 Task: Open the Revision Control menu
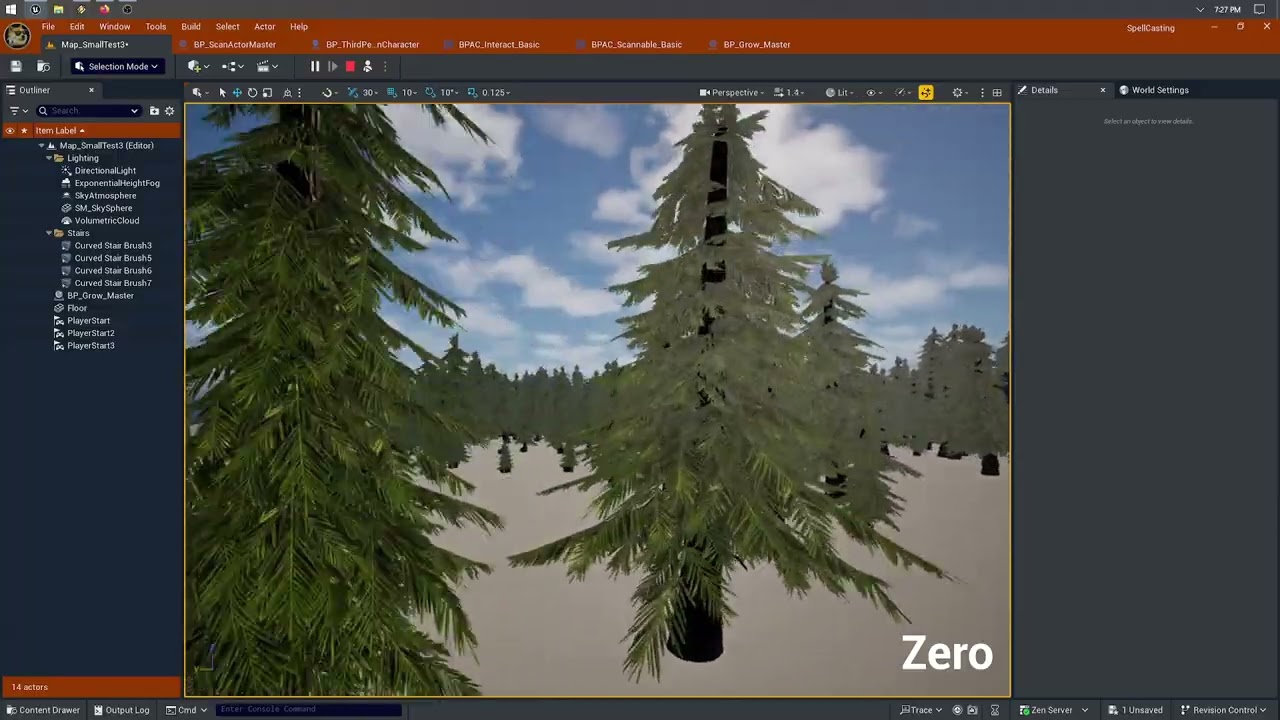(x=1224, y=710)
